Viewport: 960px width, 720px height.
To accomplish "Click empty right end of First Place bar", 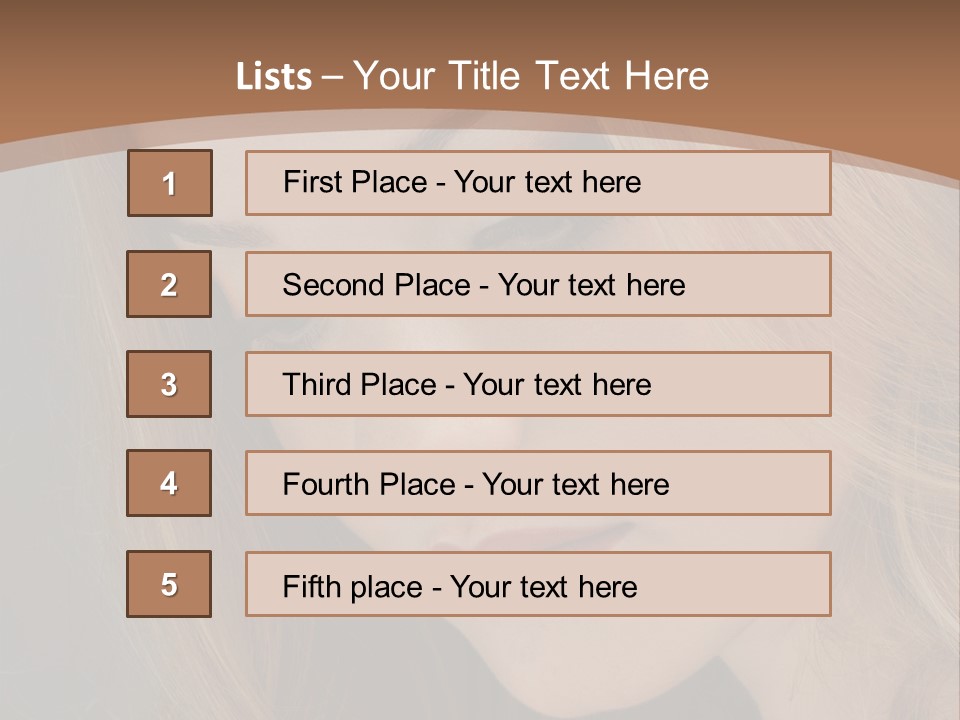I will click(760, 183).
